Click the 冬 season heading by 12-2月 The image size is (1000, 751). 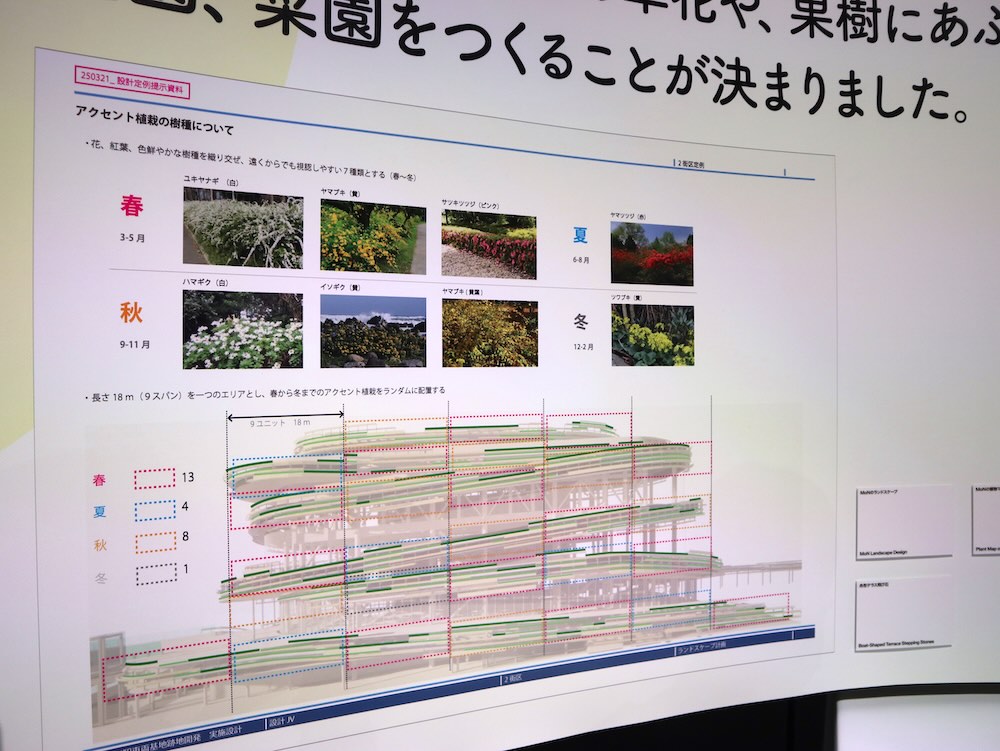(x=581, y=323)
